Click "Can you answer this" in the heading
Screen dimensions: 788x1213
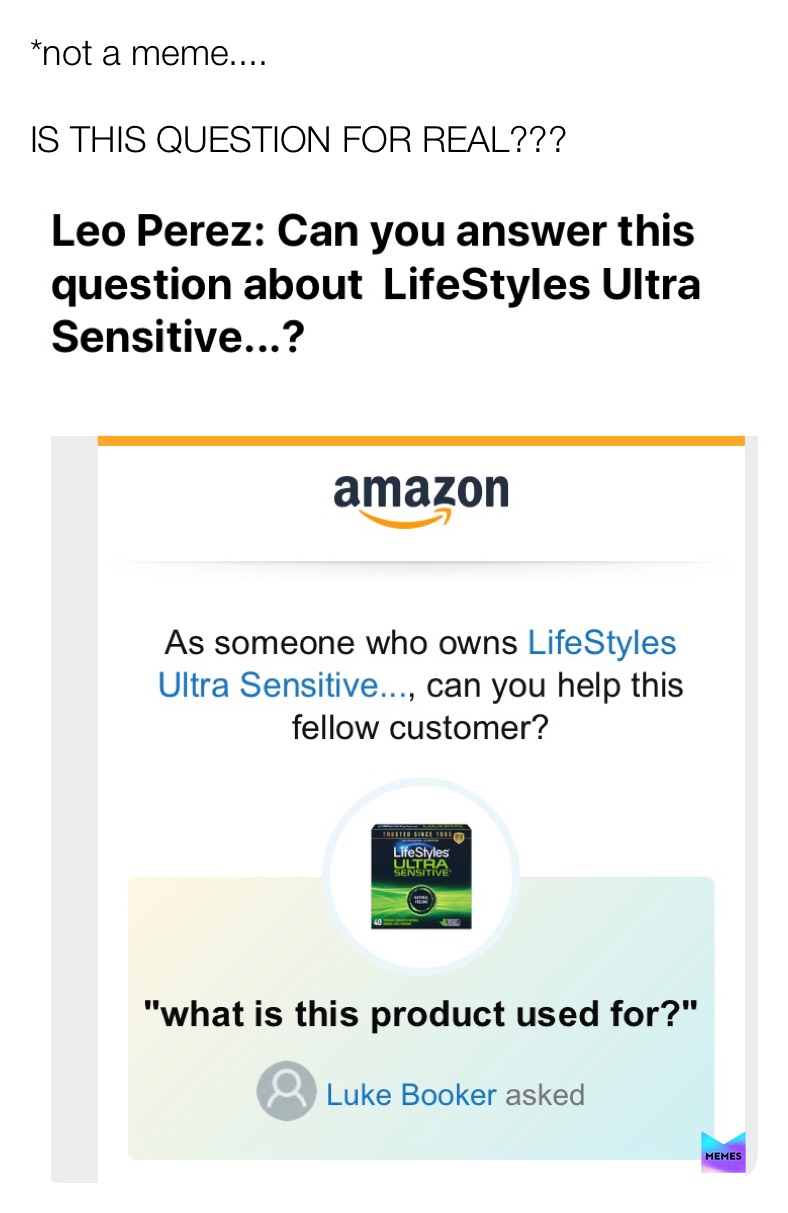pyautogui.click(x=486, y=231)
